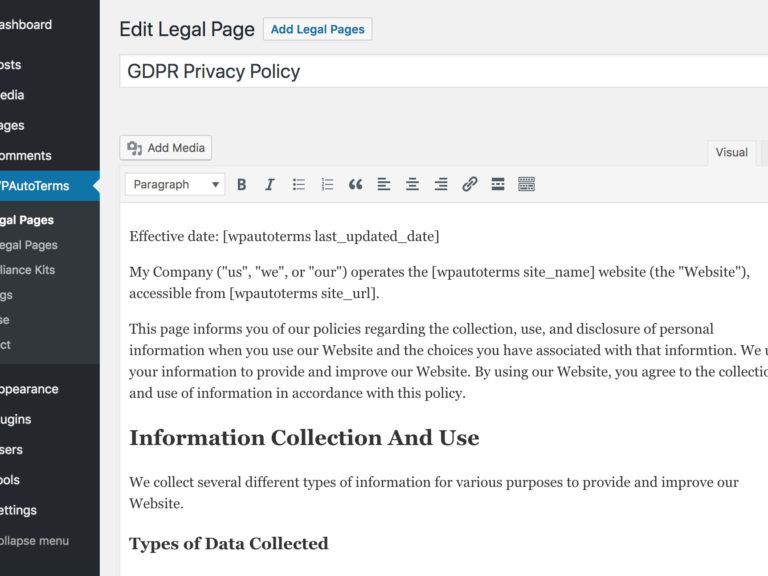The width and height of the screenshot is (768, 576).
Task: Insert a bulleted list
Action: click(x=298, y=185)
